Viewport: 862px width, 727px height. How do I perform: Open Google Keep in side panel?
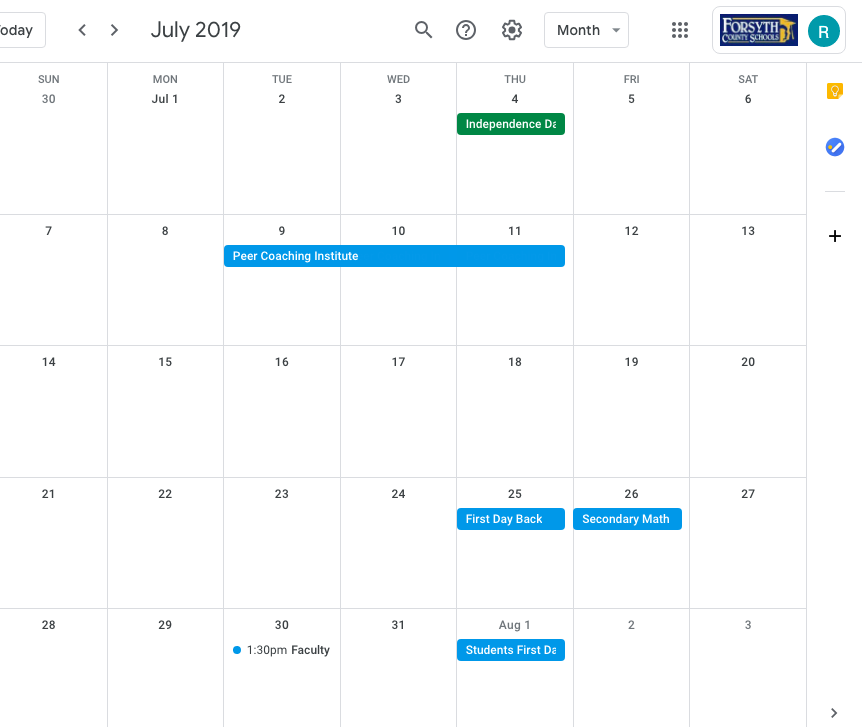[835, 91]
